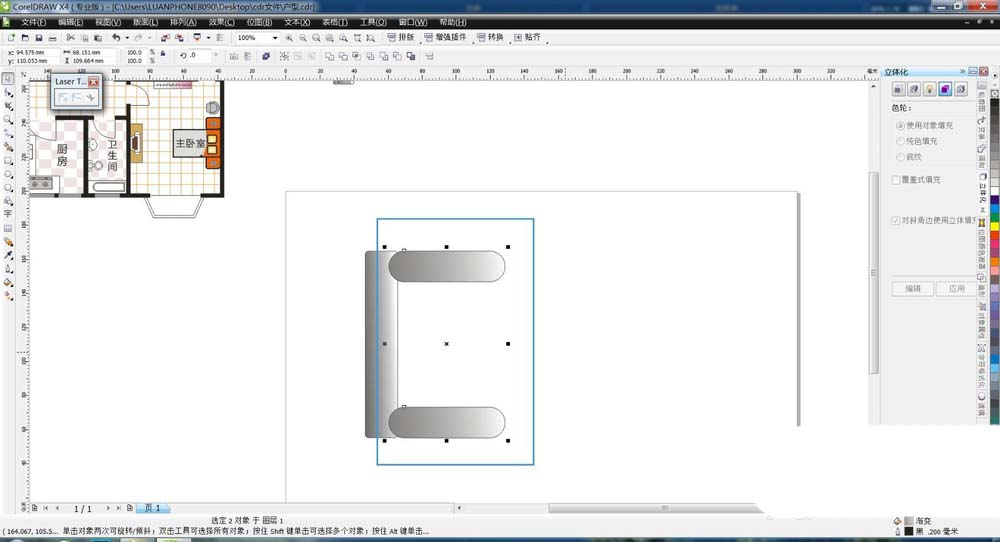This screenshot has height=542, width=1000.
Task: Expand the 立体化 docker collapse arrows
Action: click(x=962, y=71)
